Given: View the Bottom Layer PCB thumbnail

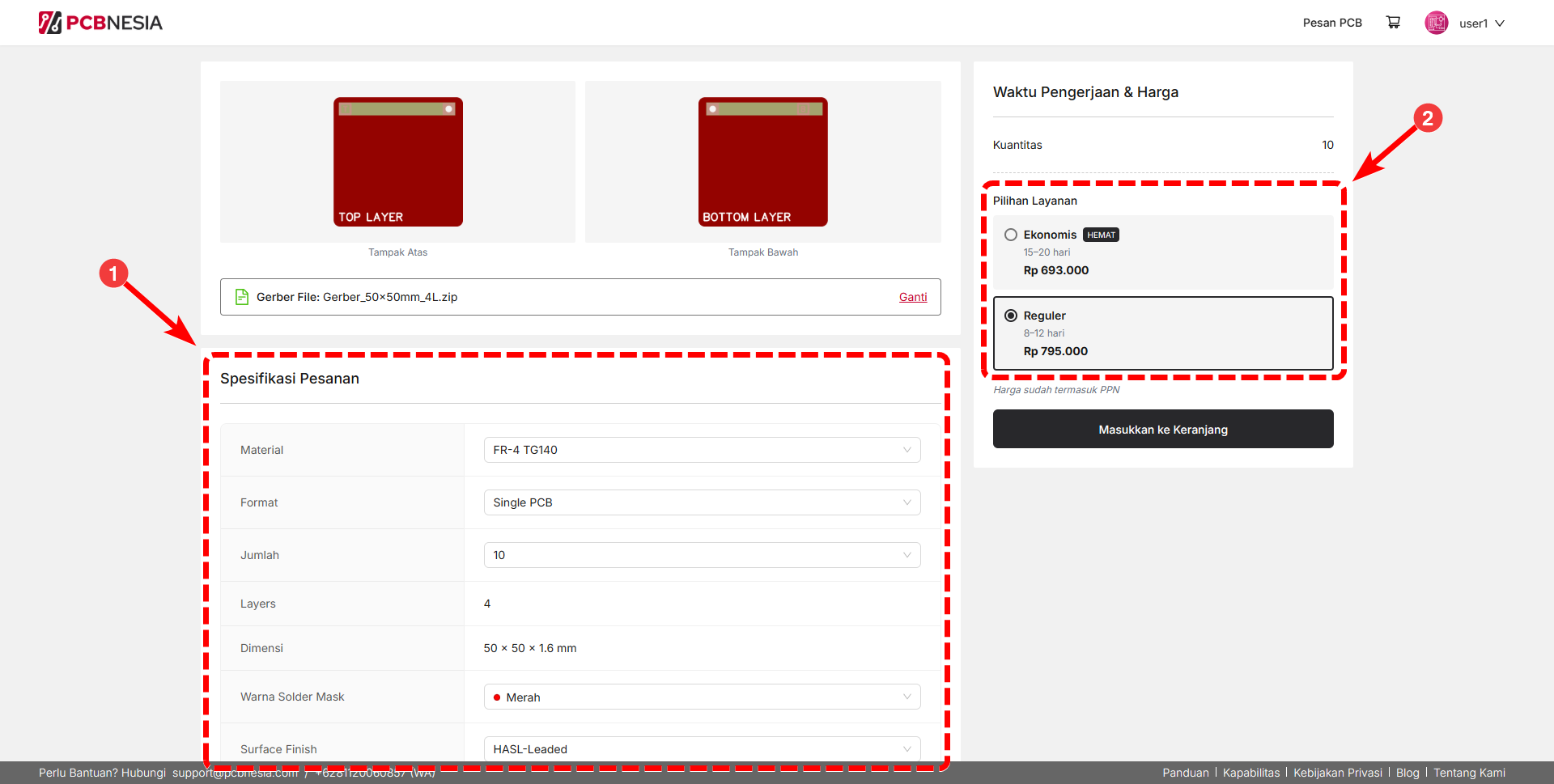Looking at the screenshot, I should tap(763, 162).
